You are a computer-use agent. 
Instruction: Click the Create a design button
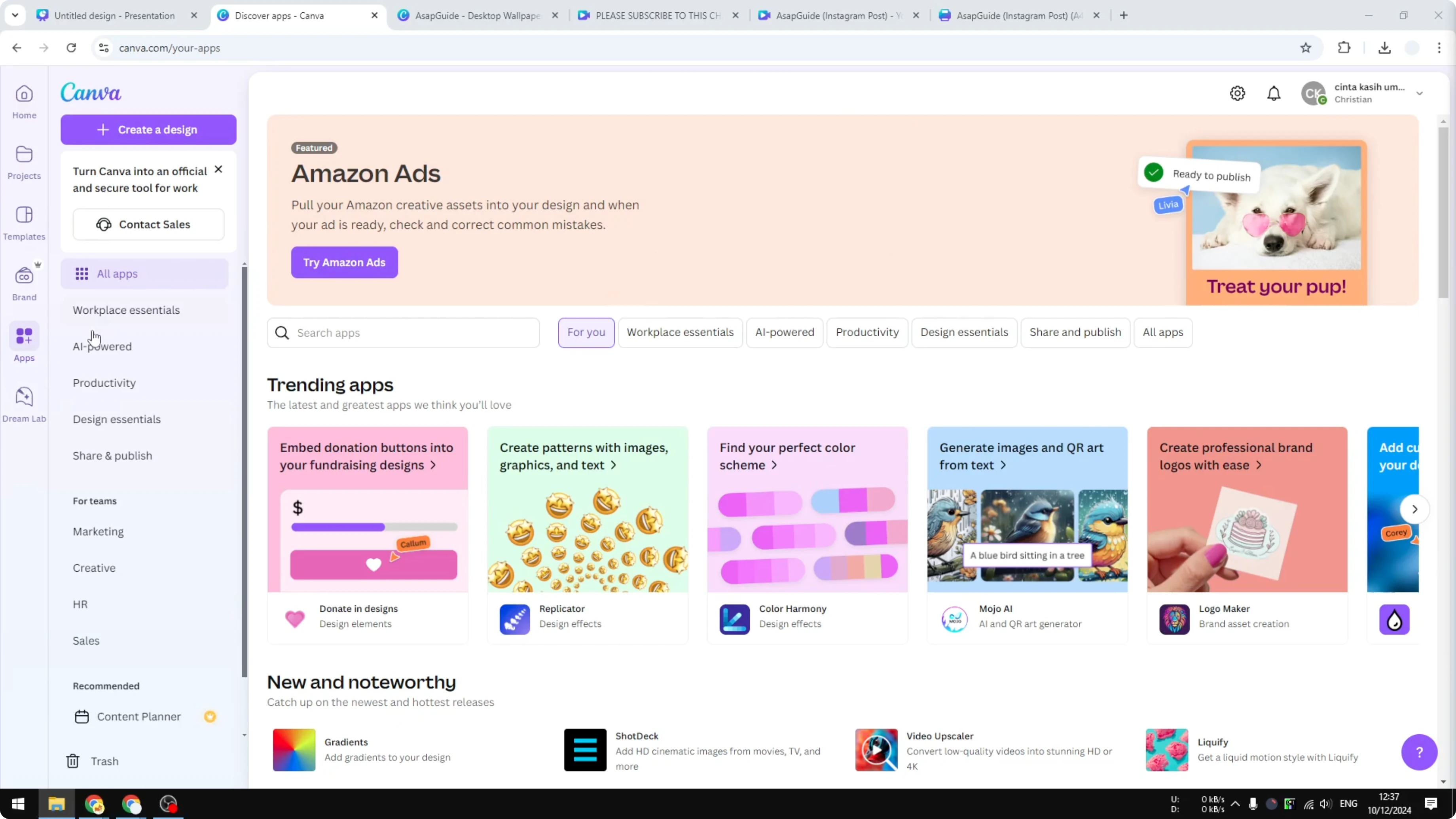pos(148,129)
